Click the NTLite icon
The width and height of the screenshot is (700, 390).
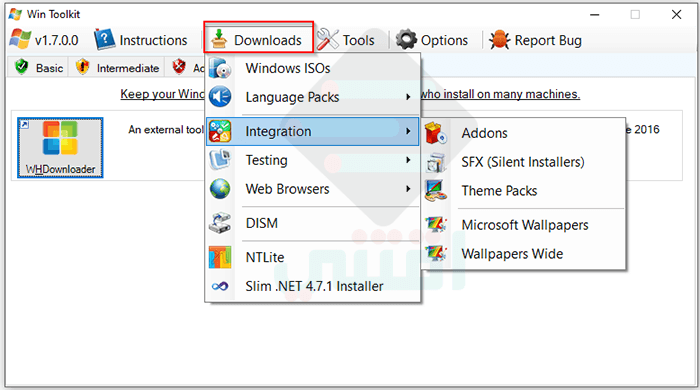[220, 257]
